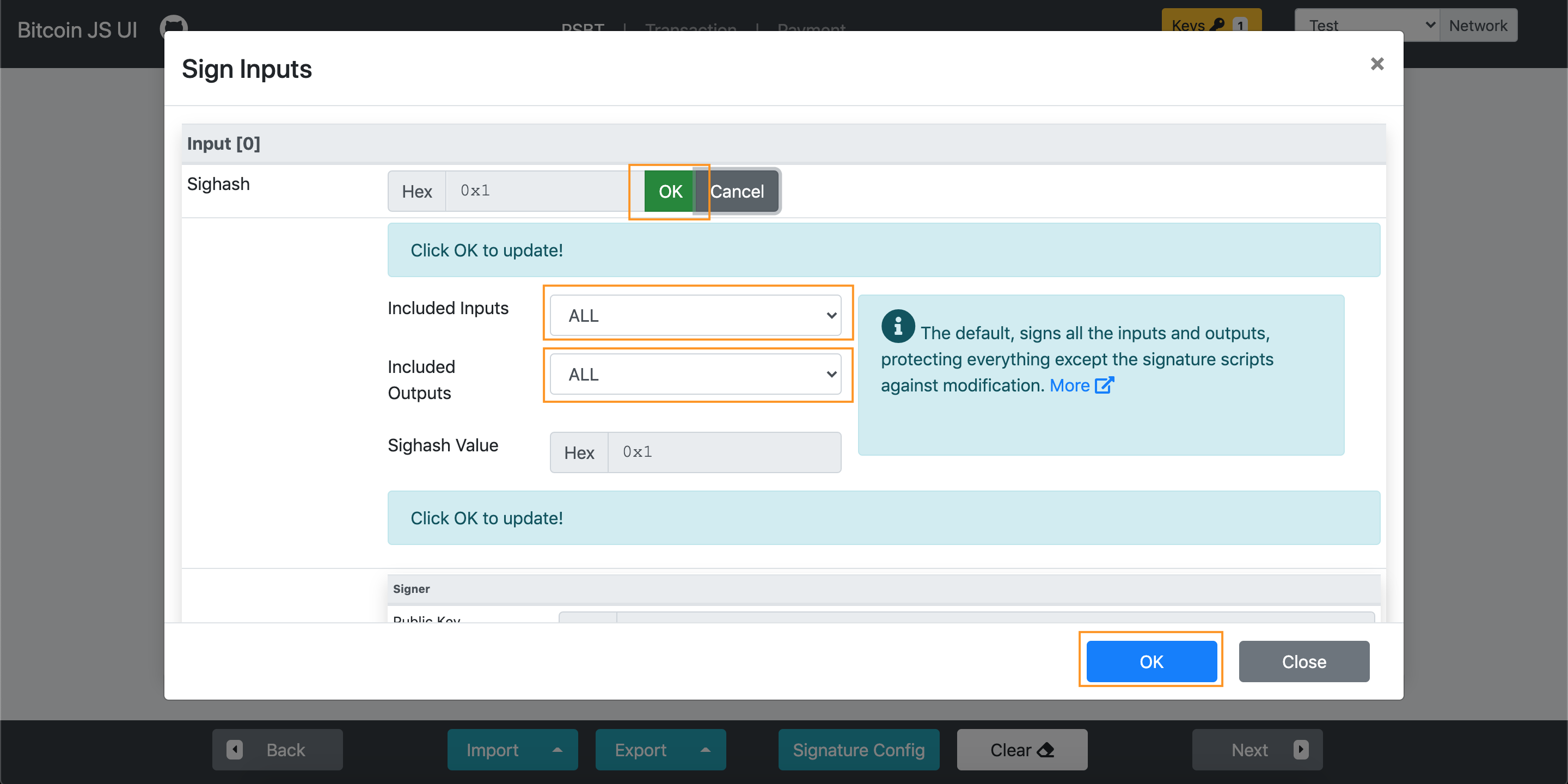Click the Sighash hex input field

click(x=546, y=191)
